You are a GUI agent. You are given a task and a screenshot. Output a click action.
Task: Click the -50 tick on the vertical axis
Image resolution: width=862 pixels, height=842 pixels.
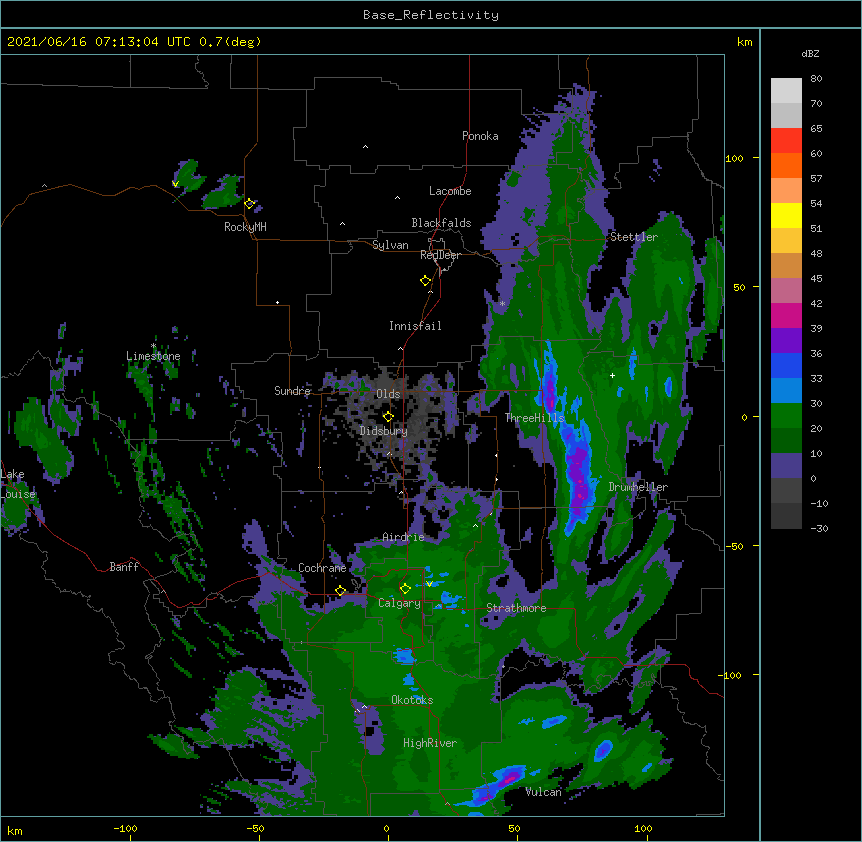734,546
